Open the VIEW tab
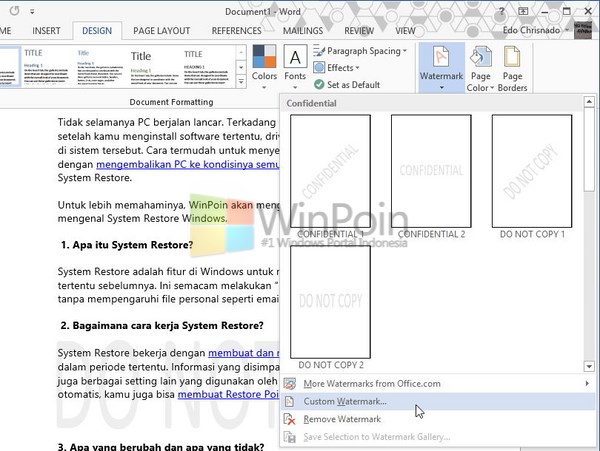Screen dimensions: 600x451 [405, 31]
